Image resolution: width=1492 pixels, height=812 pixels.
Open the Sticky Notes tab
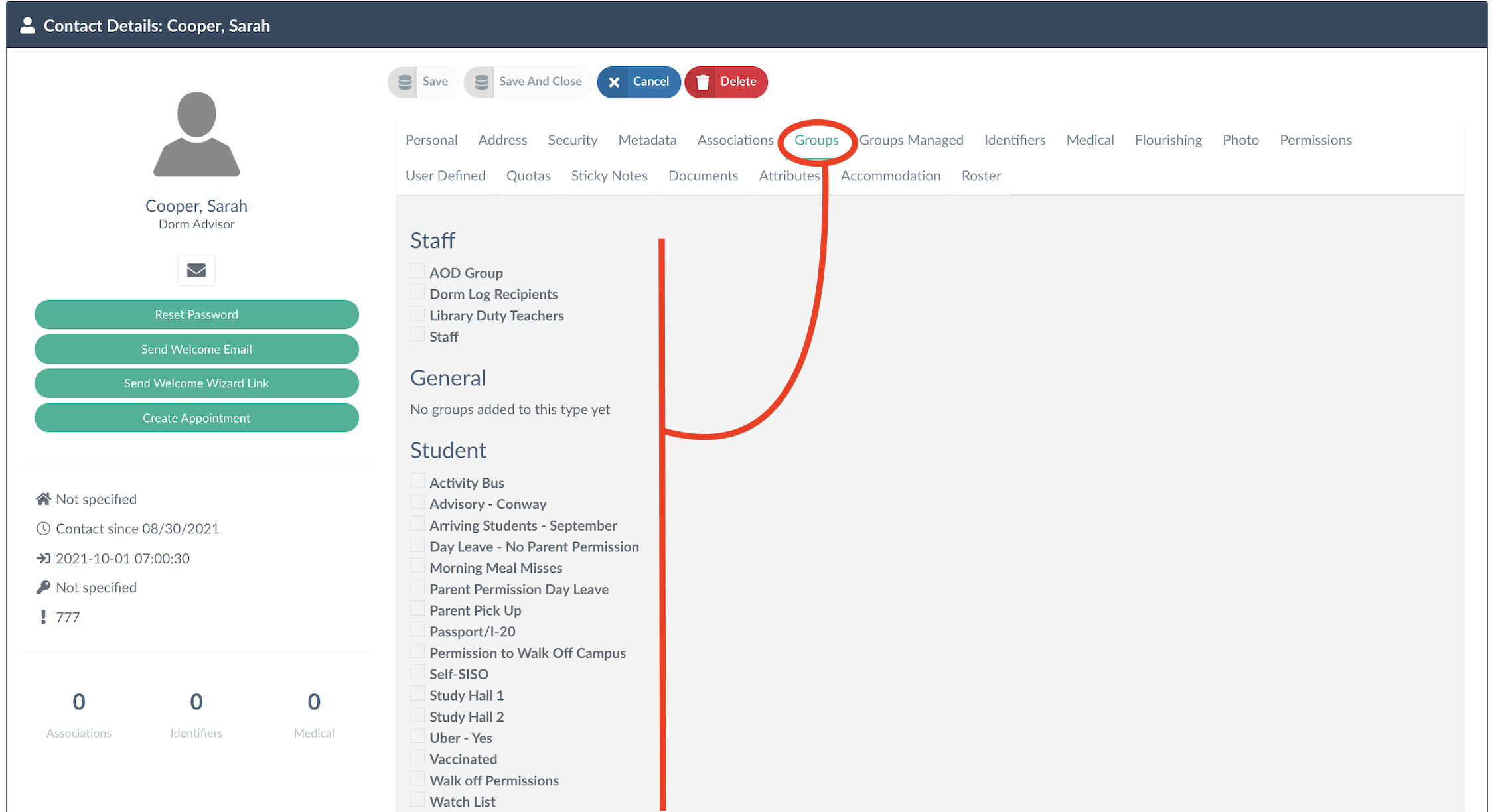point(609,176)
